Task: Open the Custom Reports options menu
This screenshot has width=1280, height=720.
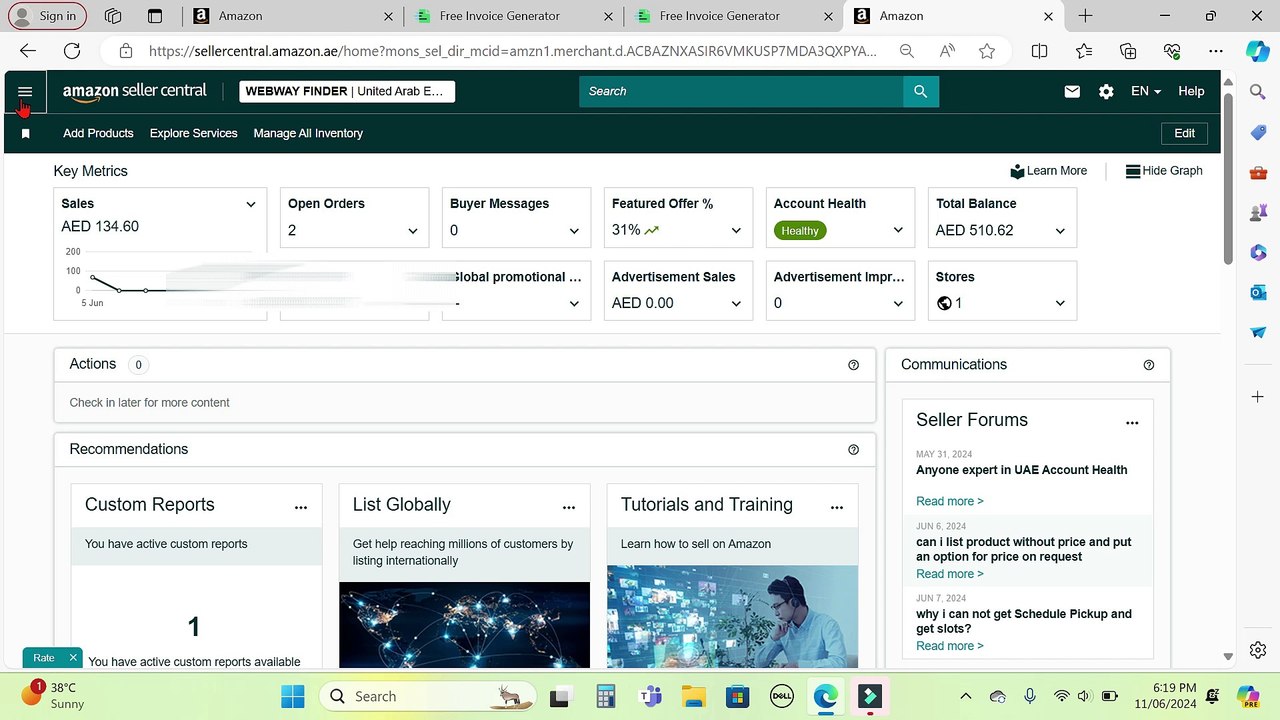Action: tap(301, 507)
